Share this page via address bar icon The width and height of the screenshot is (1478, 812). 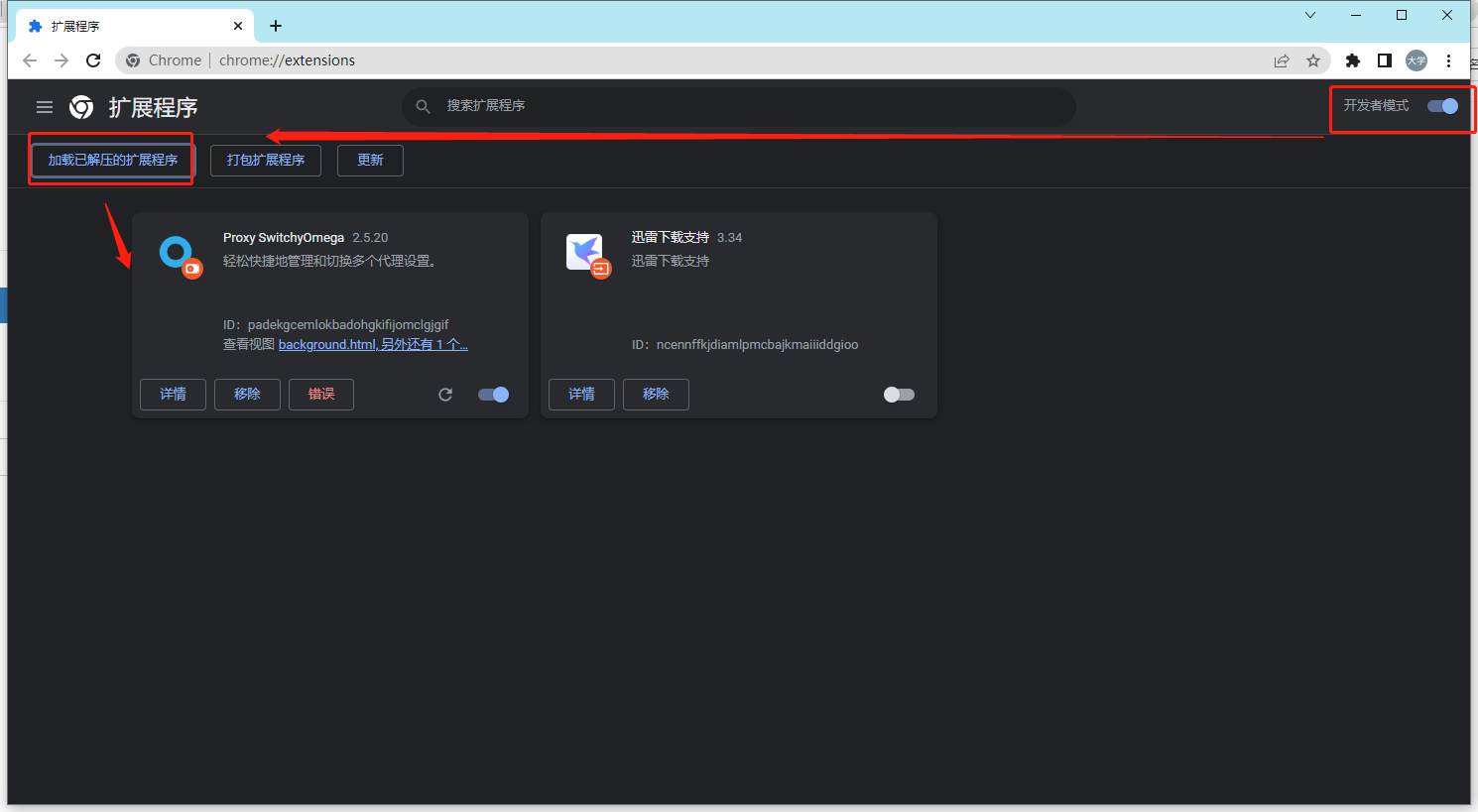[1282, 60]
